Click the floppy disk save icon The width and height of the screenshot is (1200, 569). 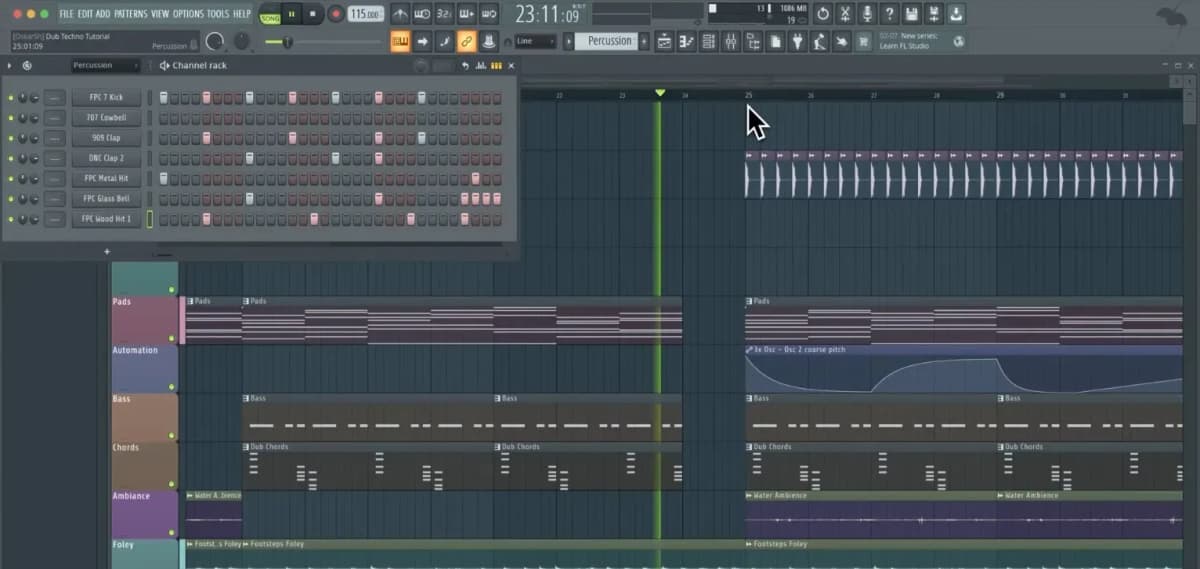click(x=912, y=14)
